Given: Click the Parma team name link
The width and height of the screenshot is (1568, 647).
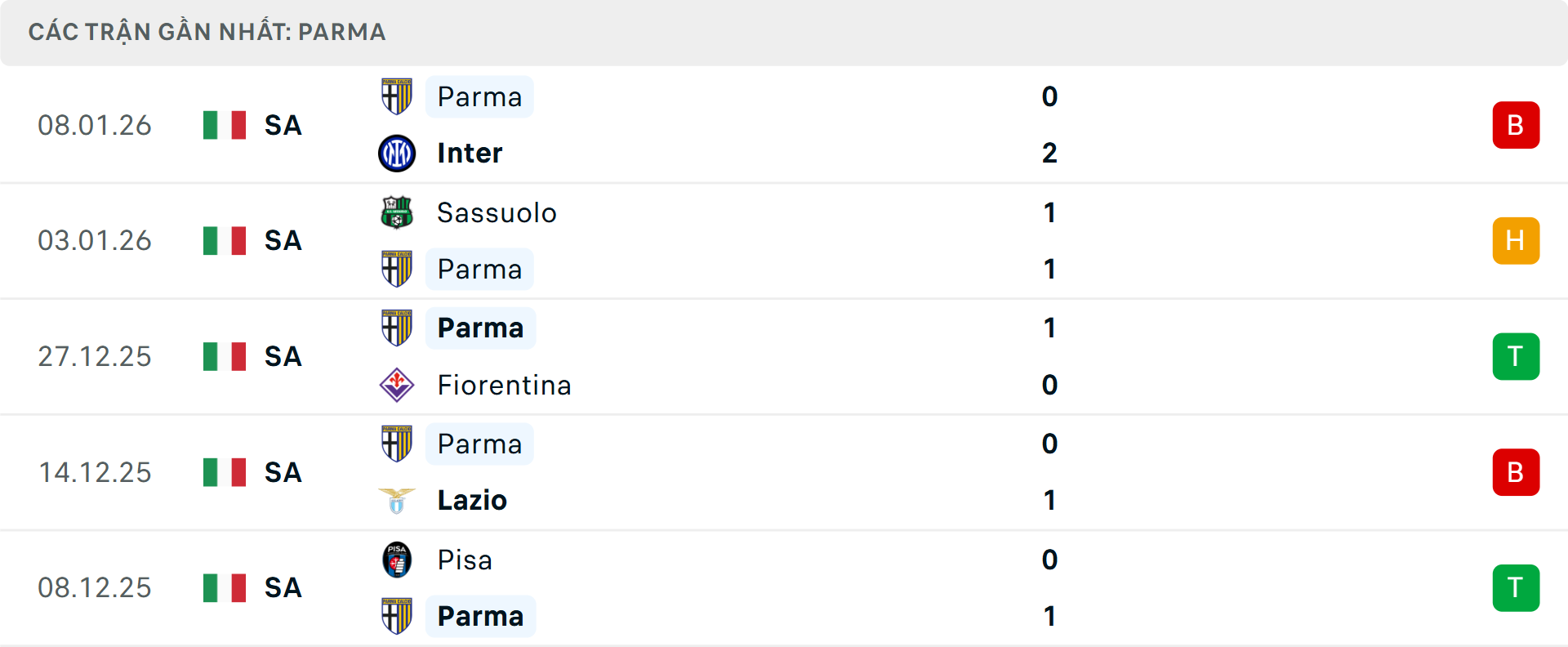Looking at the screenshot, I should click(x=479, y=96).
